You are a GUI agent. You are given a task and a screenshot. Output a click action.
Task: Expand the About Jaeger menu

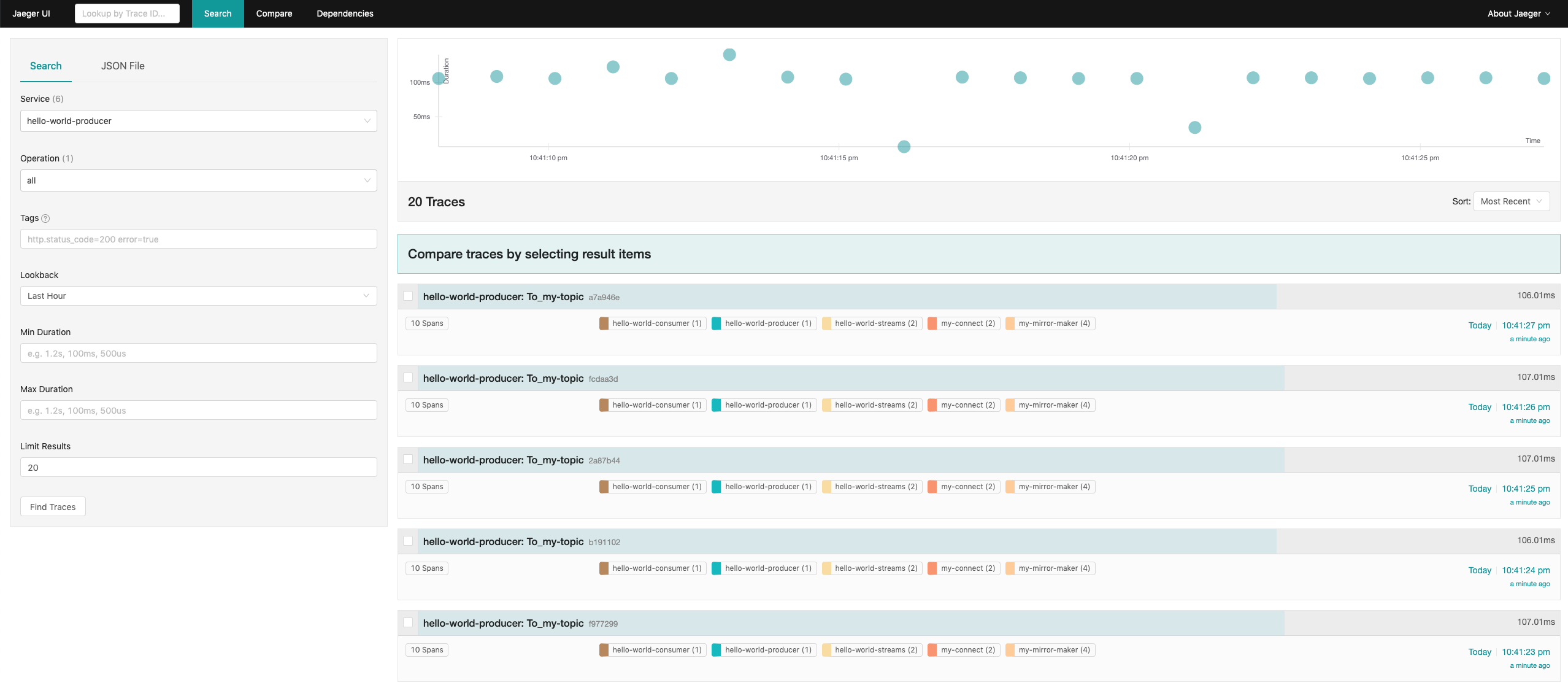click(1518, 14)
